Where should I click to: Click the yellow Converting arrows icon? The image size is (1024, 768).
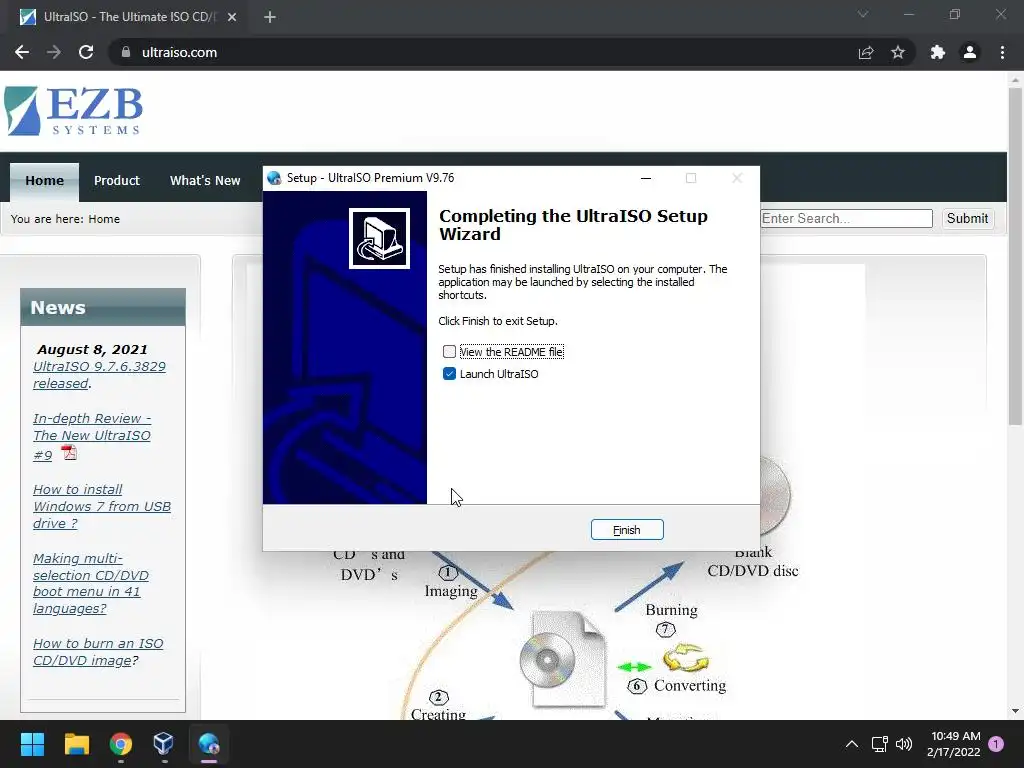(x=686, y=658)
